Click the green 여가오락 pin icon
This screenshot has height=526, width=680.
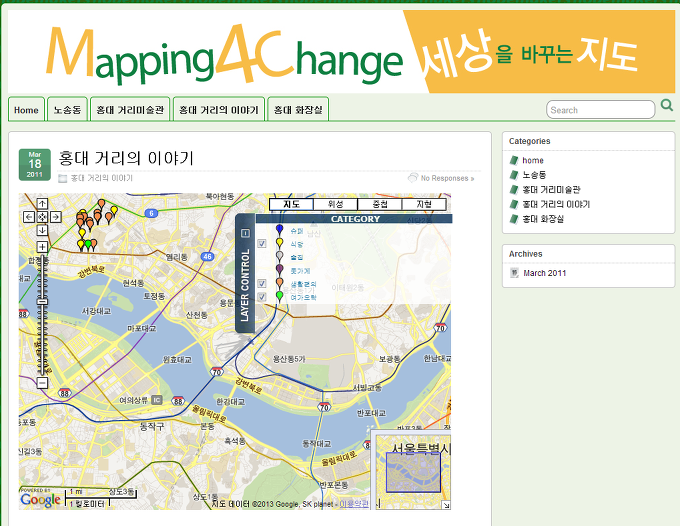[280, 297]
